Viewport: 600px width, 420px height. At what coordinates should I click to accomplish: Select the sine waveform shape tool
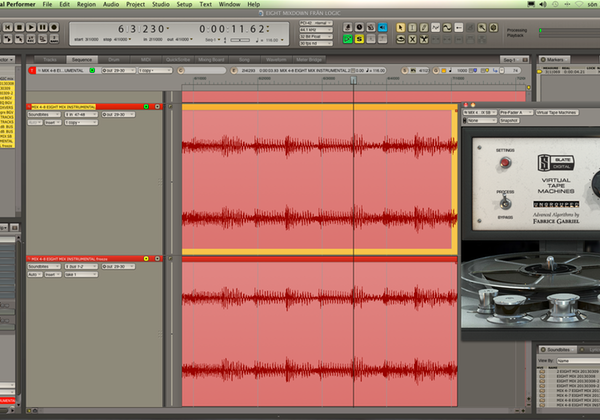pos(447,28)
